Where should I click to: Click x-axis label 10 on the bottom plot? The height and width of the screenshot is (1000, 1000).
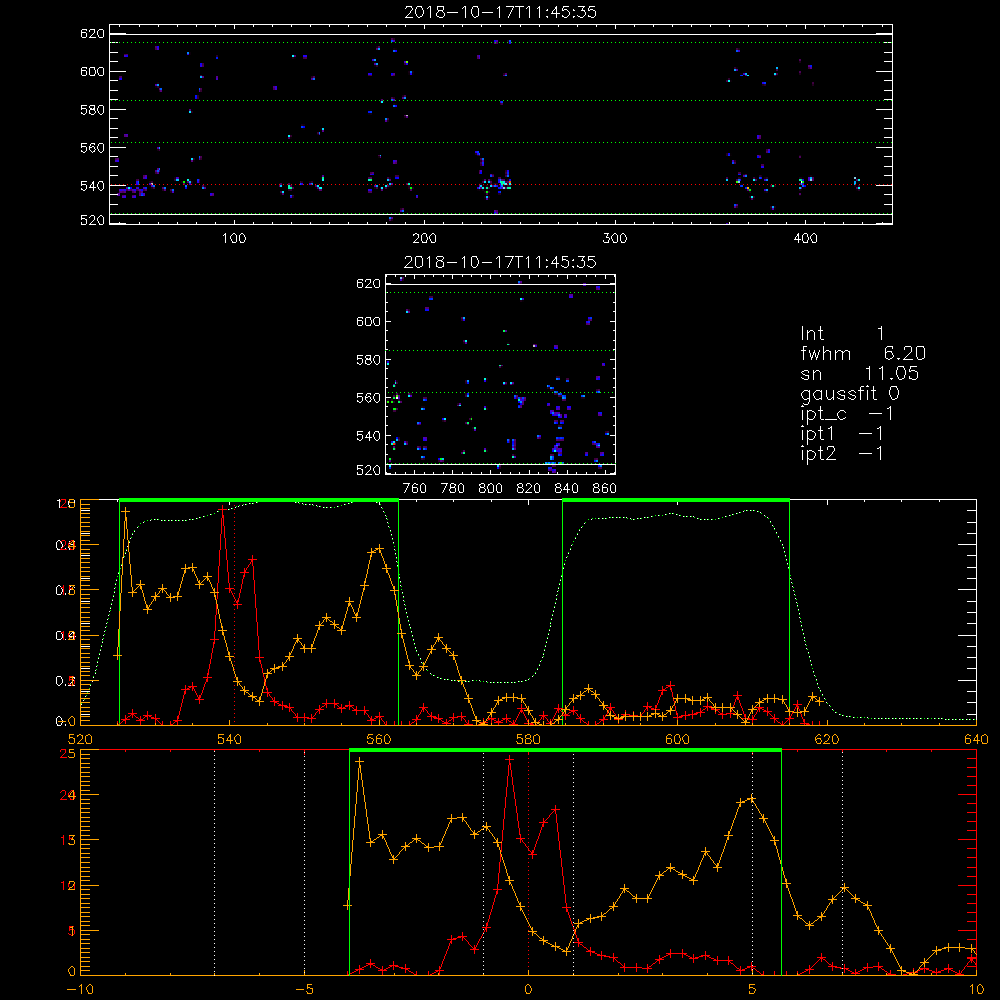click(976, 989)
